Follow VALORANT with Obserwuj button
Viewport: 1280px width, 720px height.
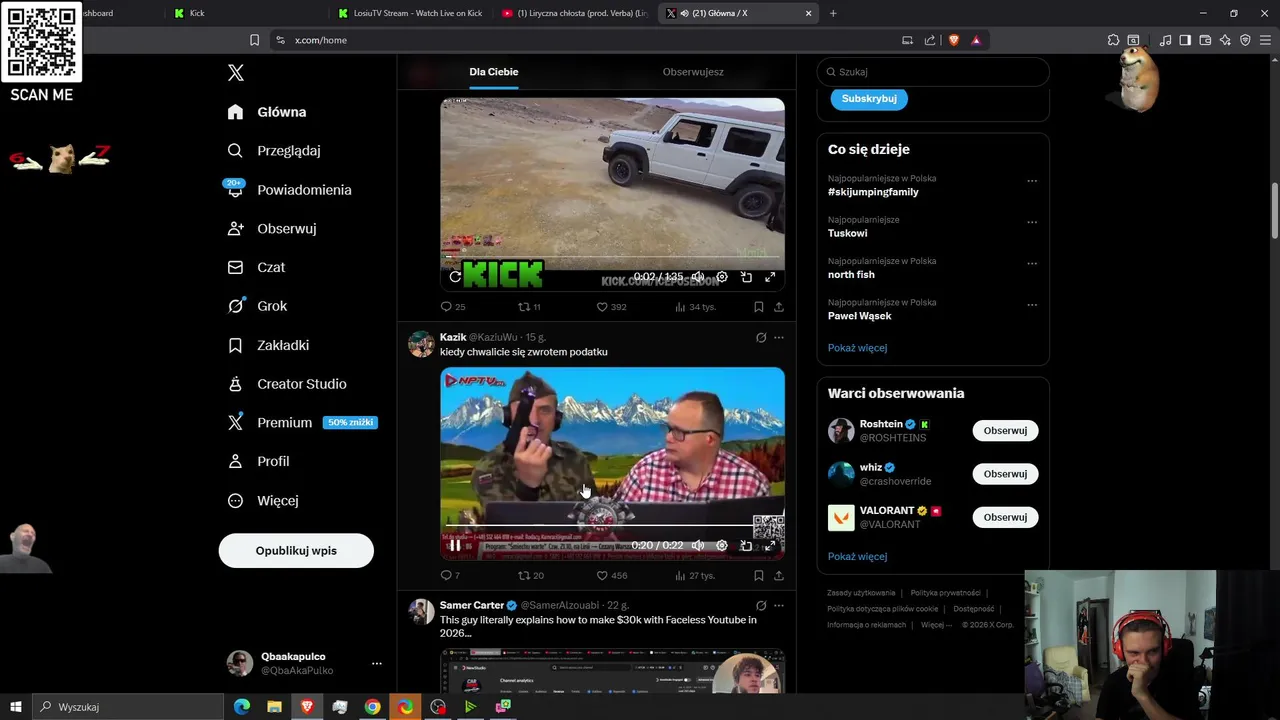point(1005,518)
